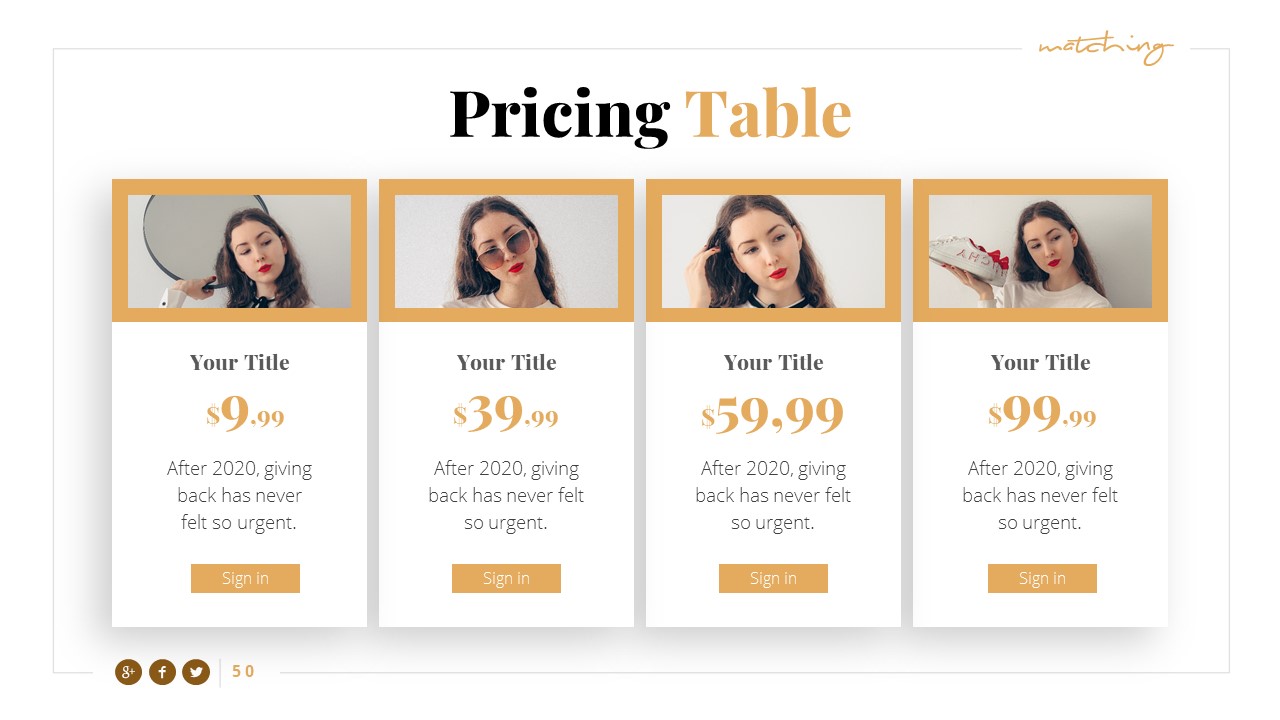Click Sign in under the $39.99 plan

click(x=506, y=578)
